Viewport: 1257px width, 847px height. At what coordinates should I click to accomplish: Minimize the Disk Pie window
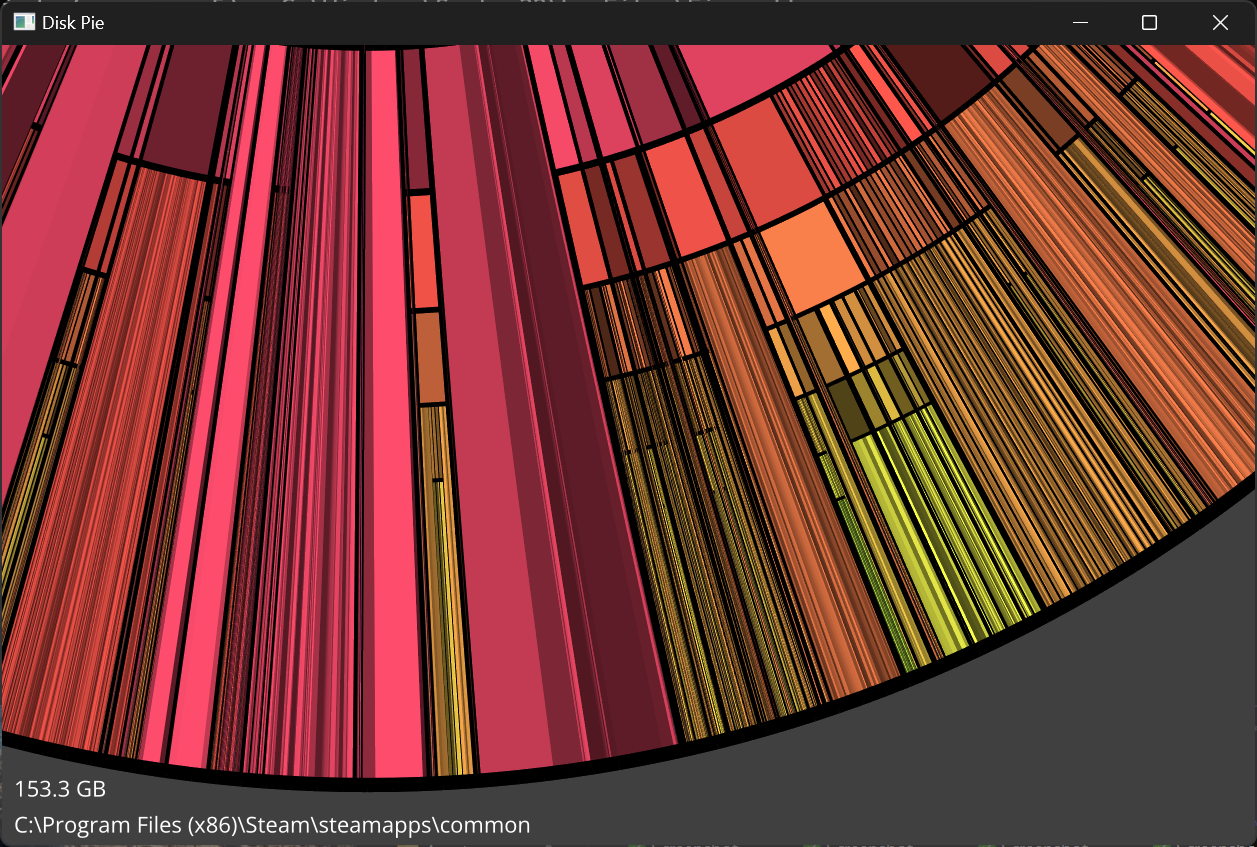(x=1080, y=22)
